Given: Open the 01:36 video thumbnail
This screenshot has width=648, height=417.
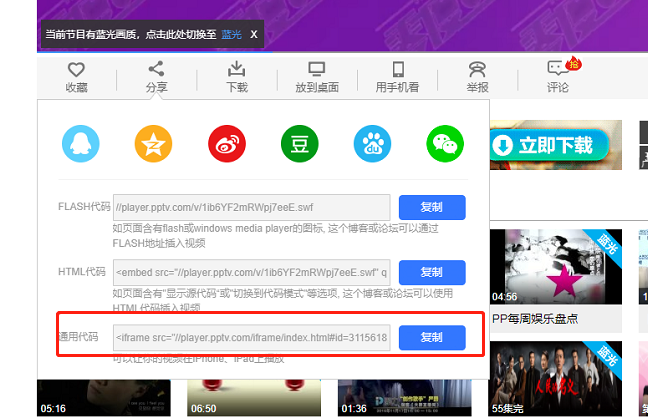Looking at the screenshot, I should point(405,398).
